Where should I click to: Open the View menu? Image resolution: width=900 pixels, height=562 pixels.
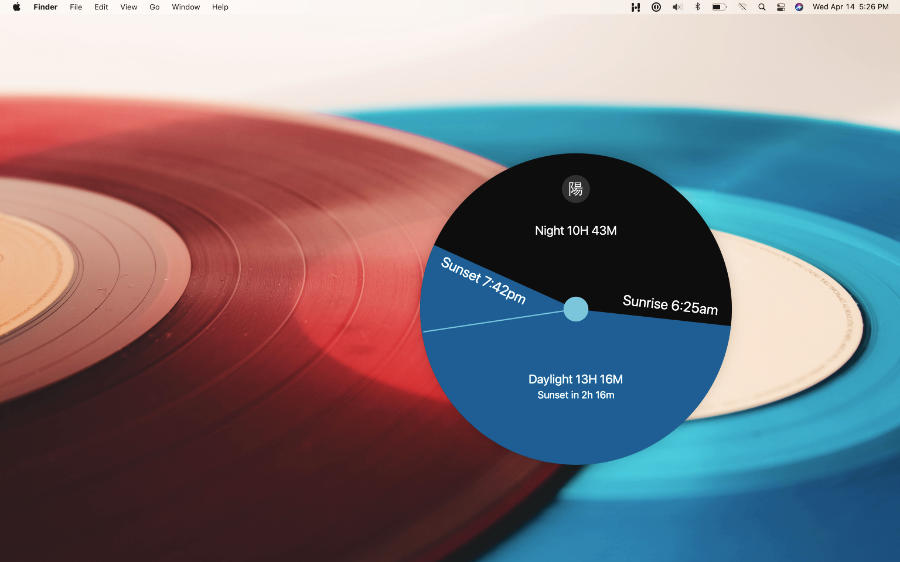coord(129,7)
